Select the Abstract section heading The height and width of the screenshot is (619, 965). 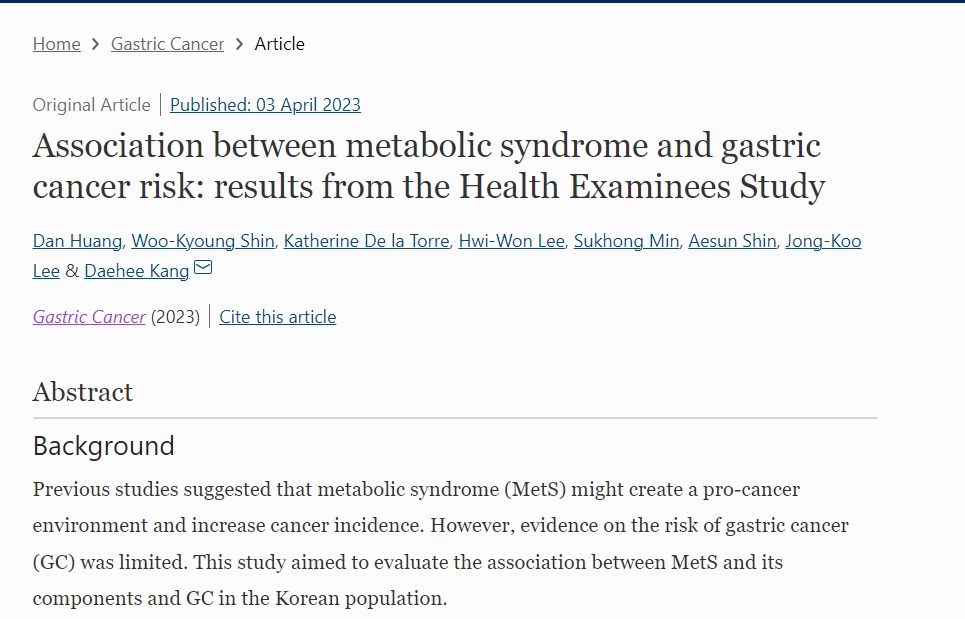[x=83, y=392]
